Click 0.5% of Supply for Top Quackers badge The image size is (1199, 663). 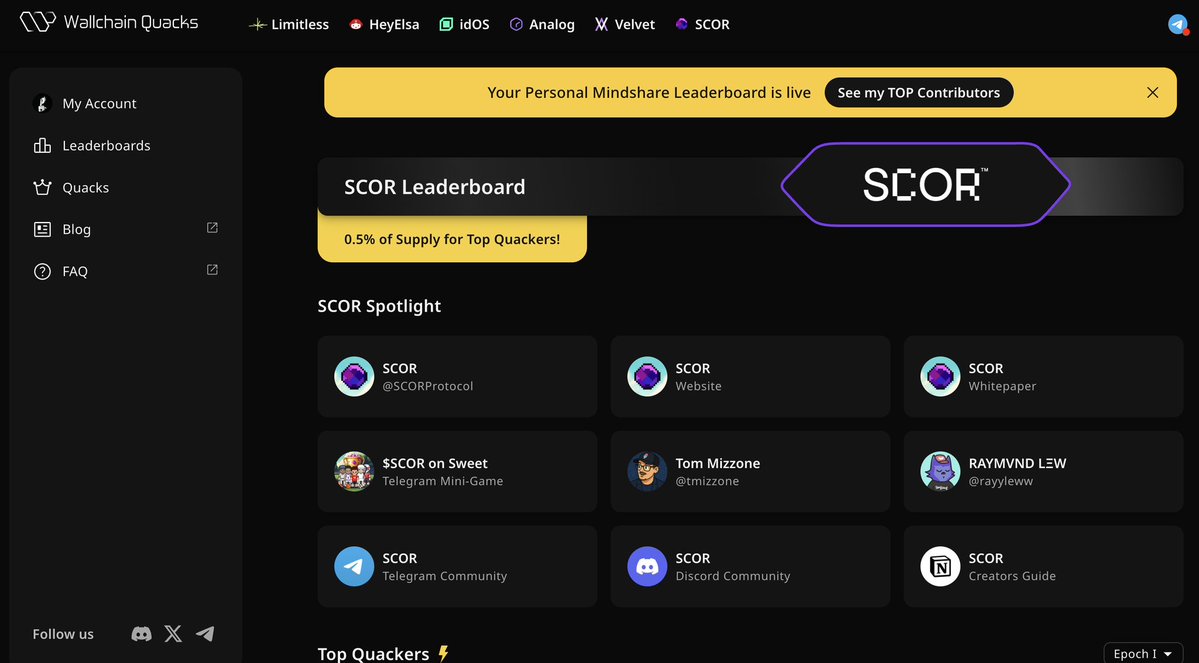[452, 239]
